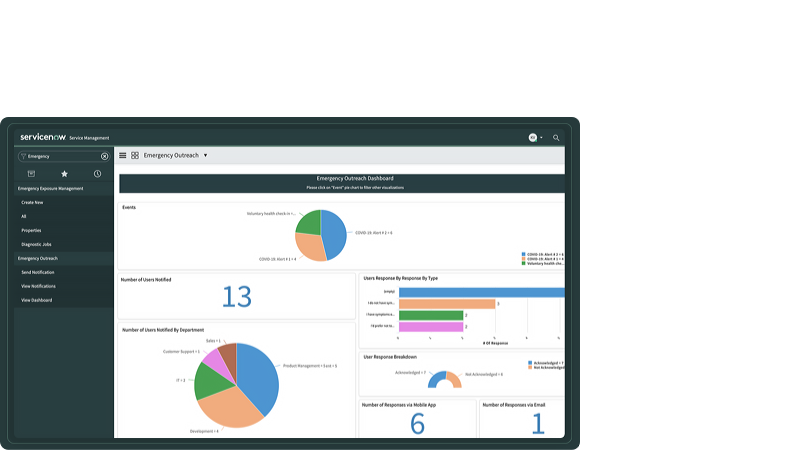Click the Acknowledged blue donut segment

point(435,379)
